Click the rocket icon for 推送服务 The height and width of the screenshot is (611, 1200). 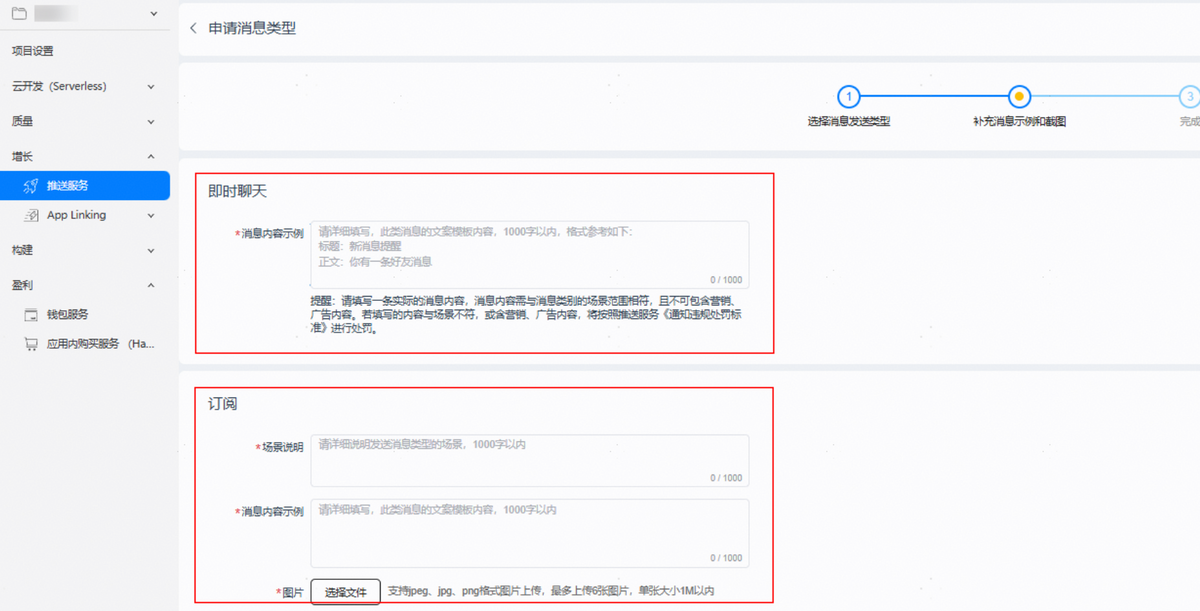(x=31, y=186)
